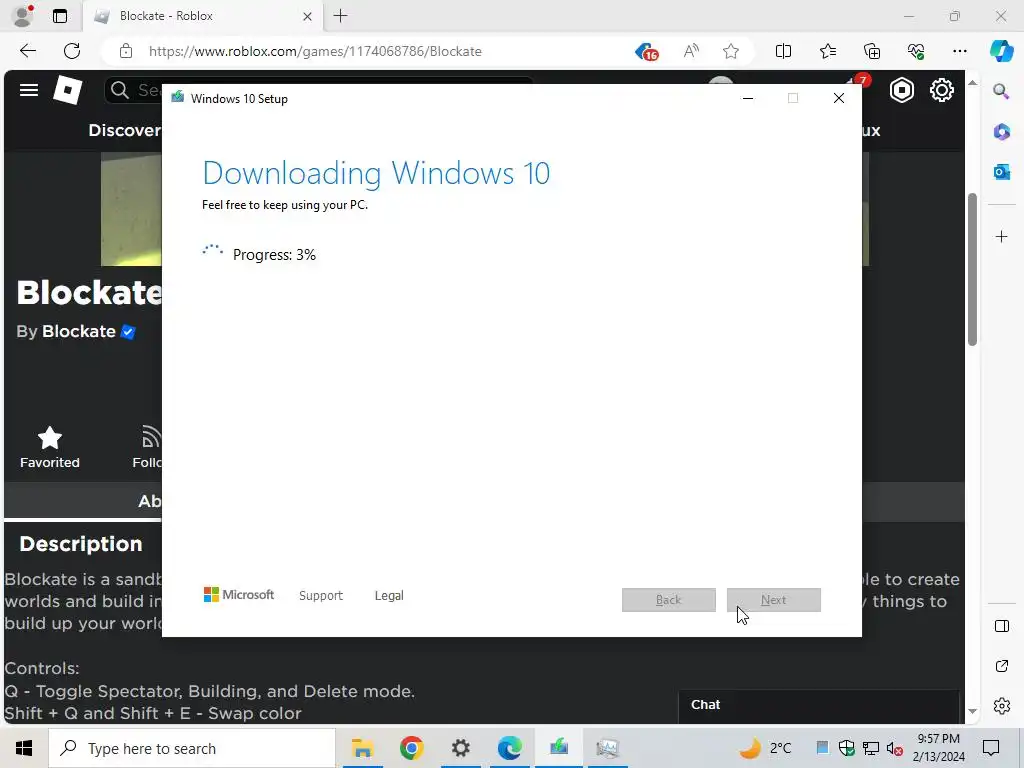Close the Windows 10 Setup window
This screenshot has height=768, width=1024.
tap(839, 98)
